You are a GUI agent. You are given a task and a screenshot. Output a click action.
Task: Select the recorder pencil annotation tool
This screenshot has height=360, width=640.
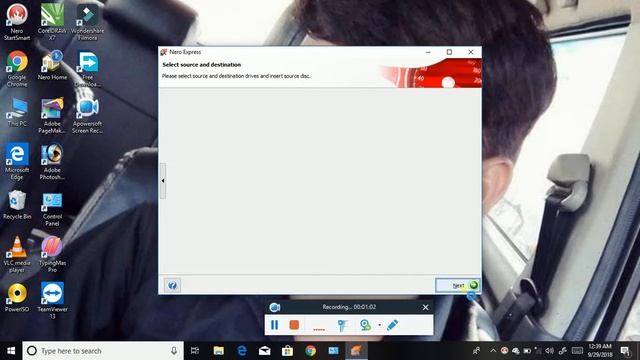[392, 325]
